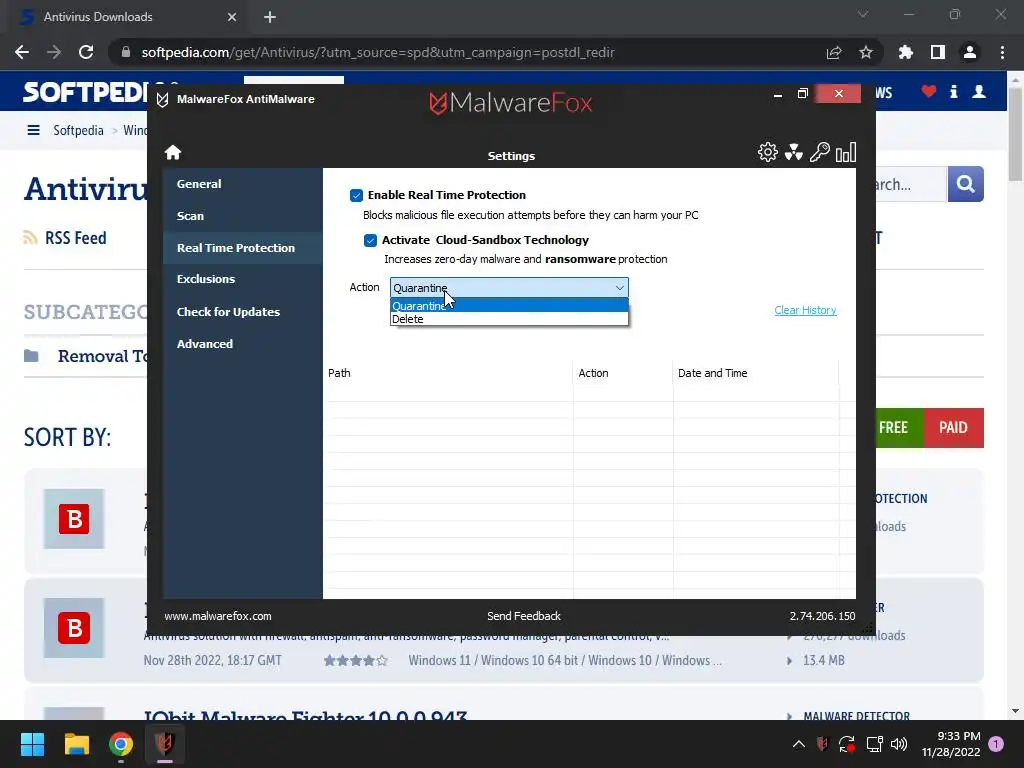Image resolution: width=1024 pixels, height=768 pixels.
Task: Click the Path column header
Action: click(448, 374)
